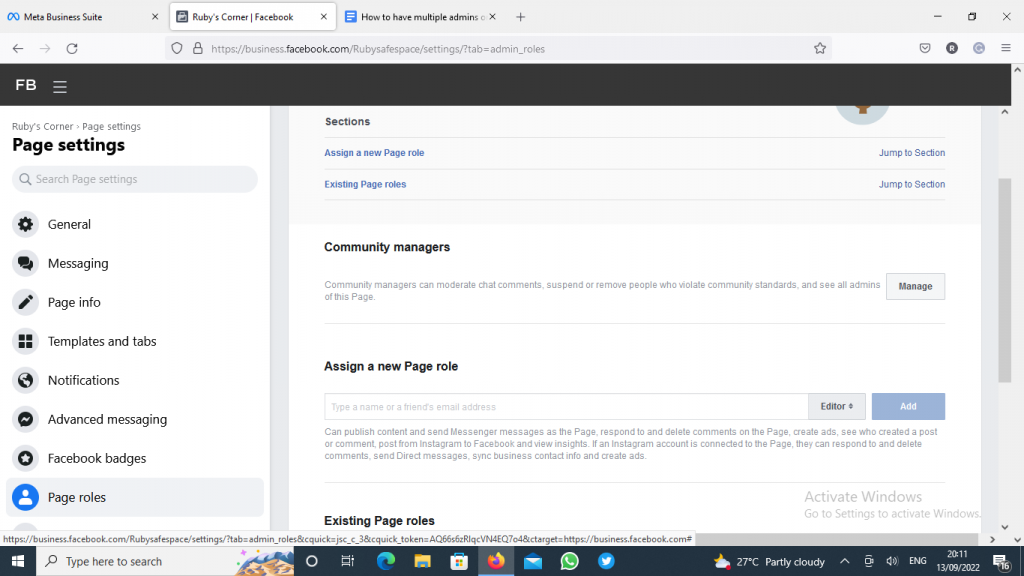Open the Windows Start menu
1024x576 pixels.
(x=18, y=561)
